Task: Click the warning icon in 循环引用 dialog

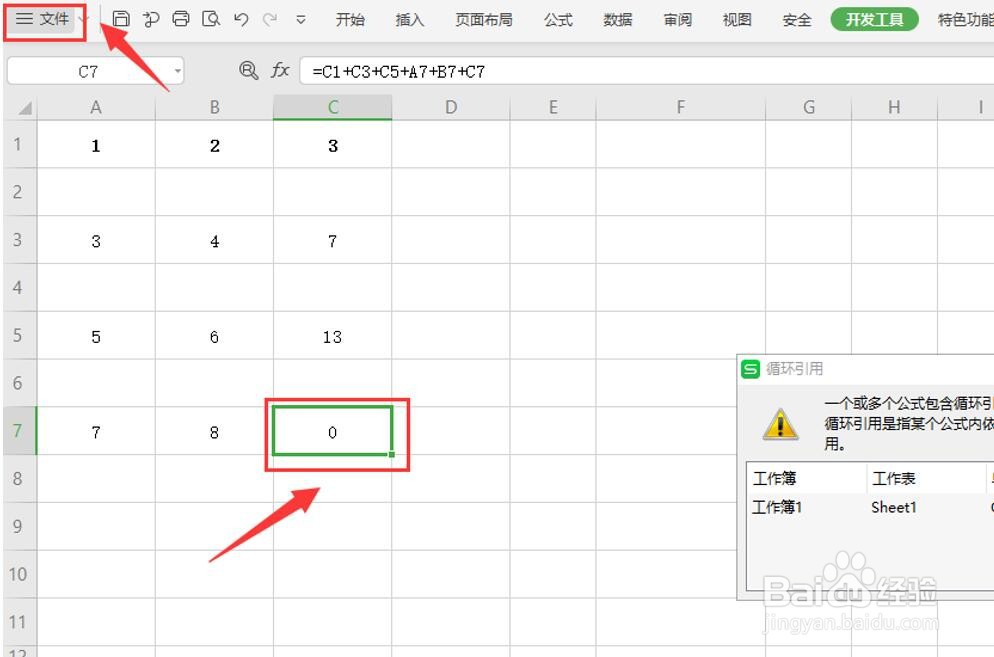Action: [x=780, y=424]
